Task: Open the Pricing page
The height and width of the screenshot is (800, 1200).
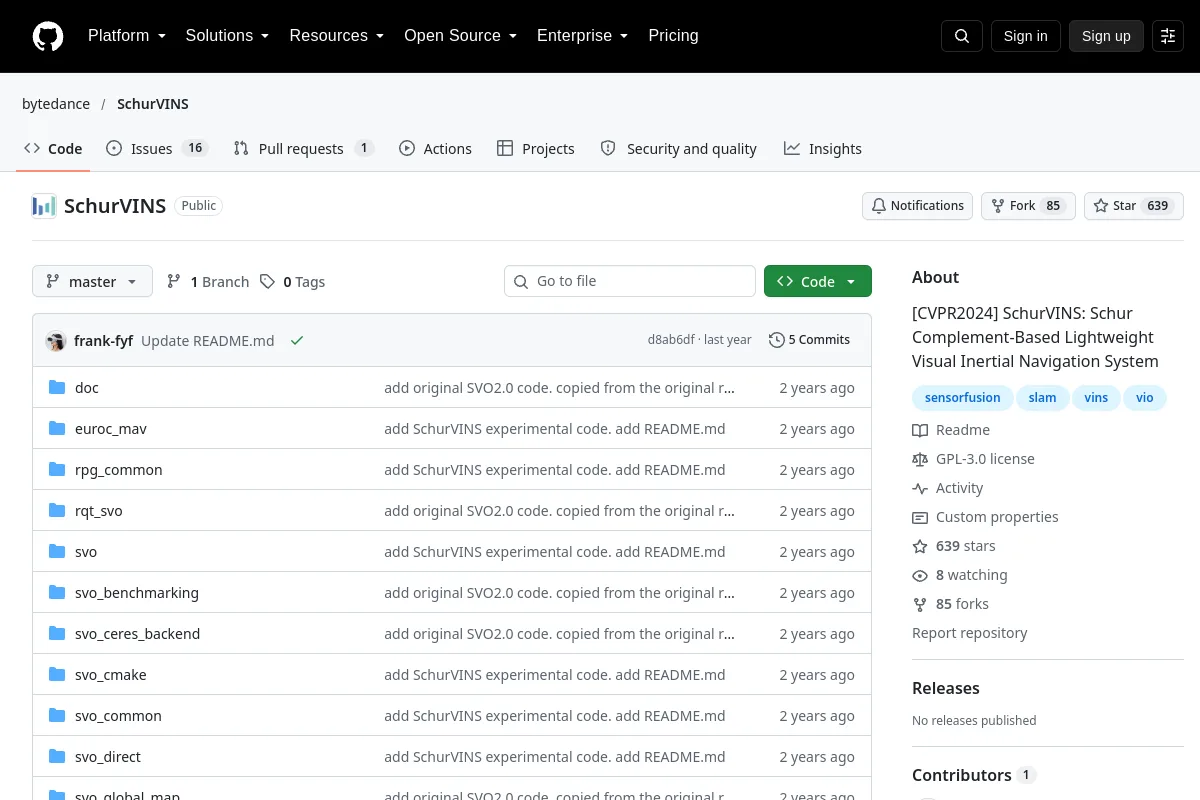Action: 673,36
